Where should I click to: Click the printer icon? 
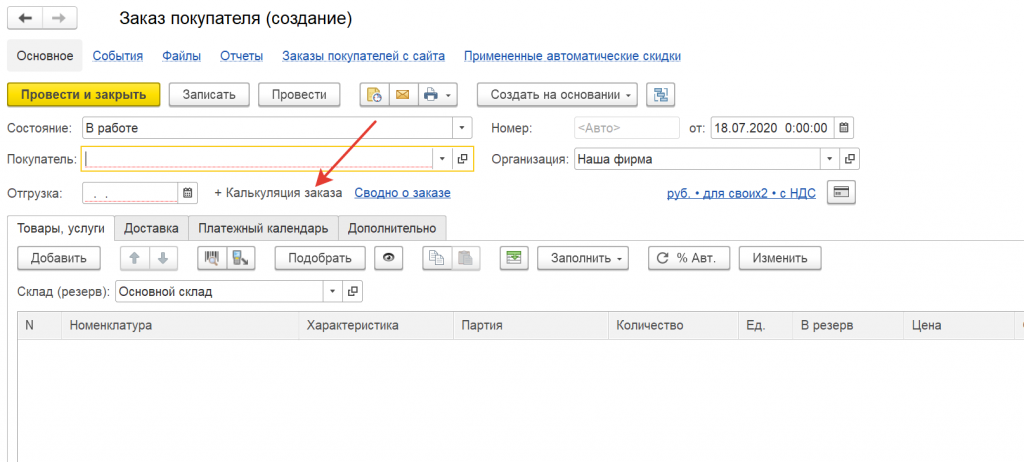[430, 95]
